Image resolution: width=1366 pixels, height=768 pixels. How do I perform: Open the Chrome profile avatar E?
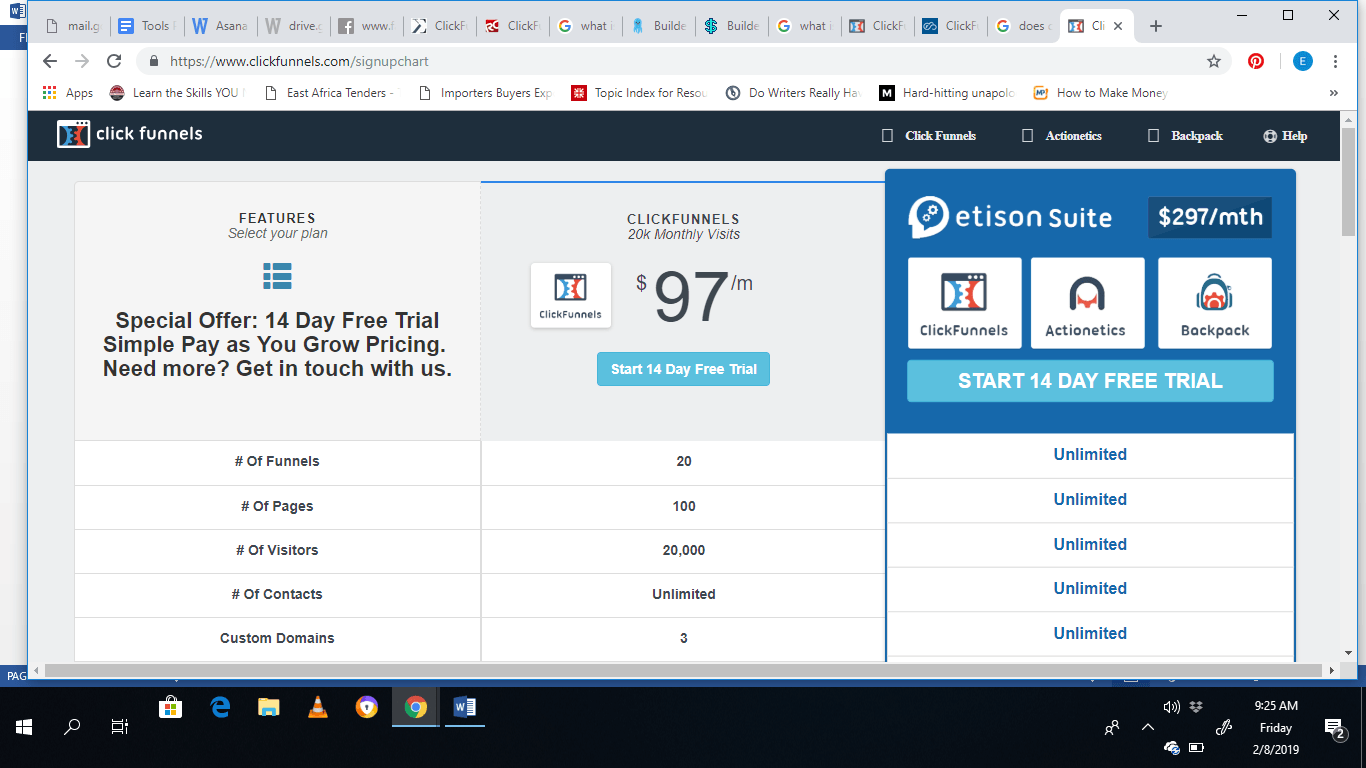(x=1302, y=61)
